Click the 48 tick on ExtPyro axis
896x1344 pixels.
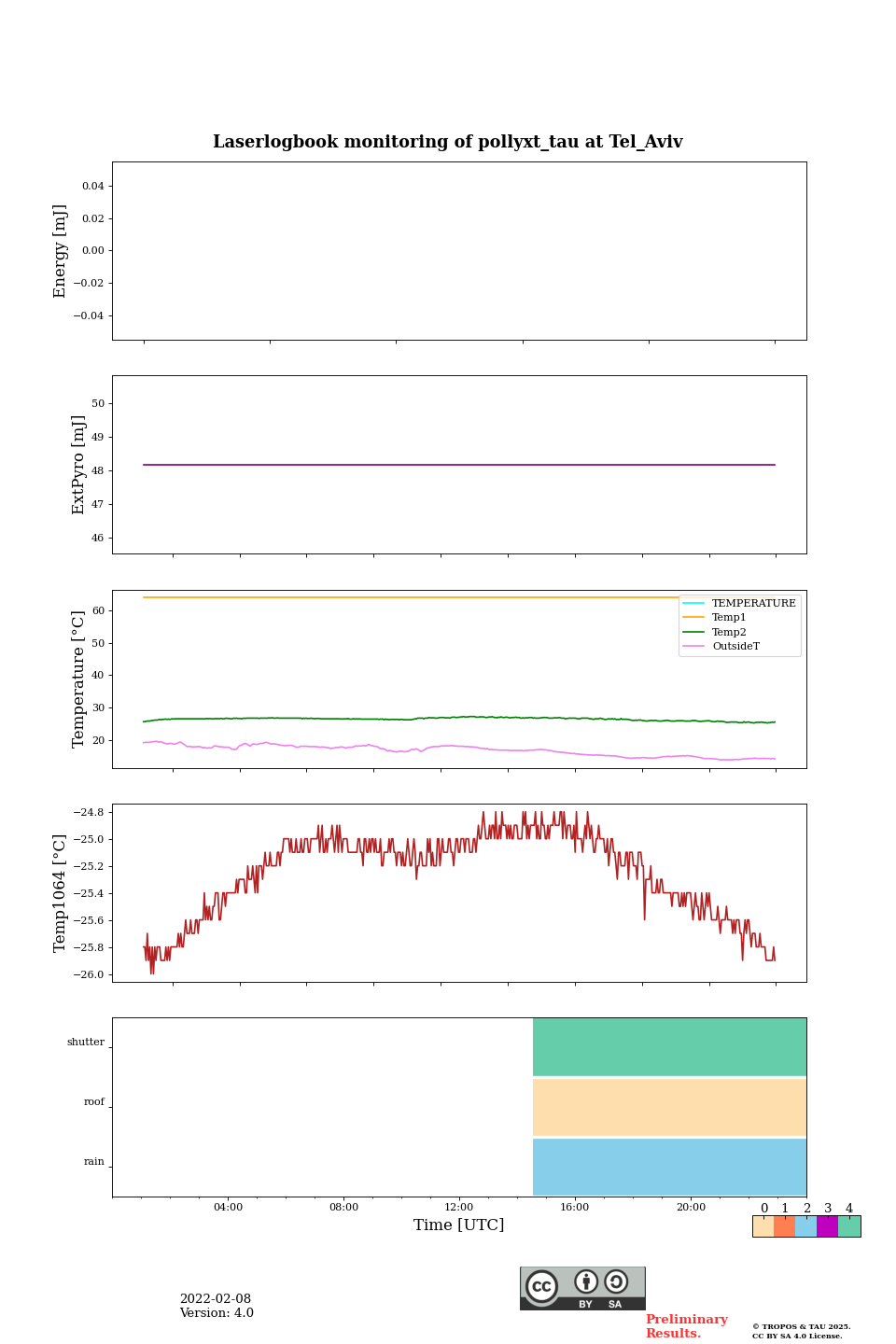[x=98, y=471]
